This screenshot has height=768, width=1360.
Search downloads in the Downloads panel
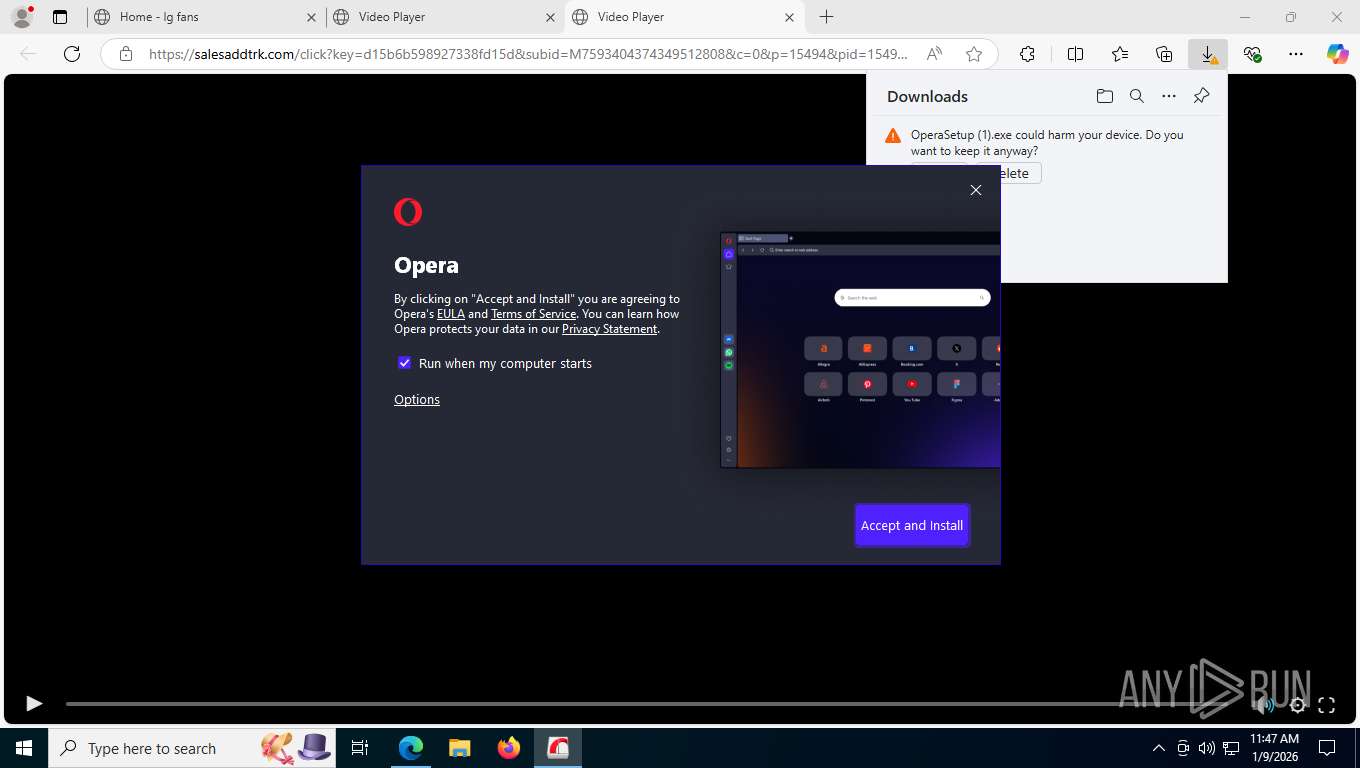pos(1137,96)
